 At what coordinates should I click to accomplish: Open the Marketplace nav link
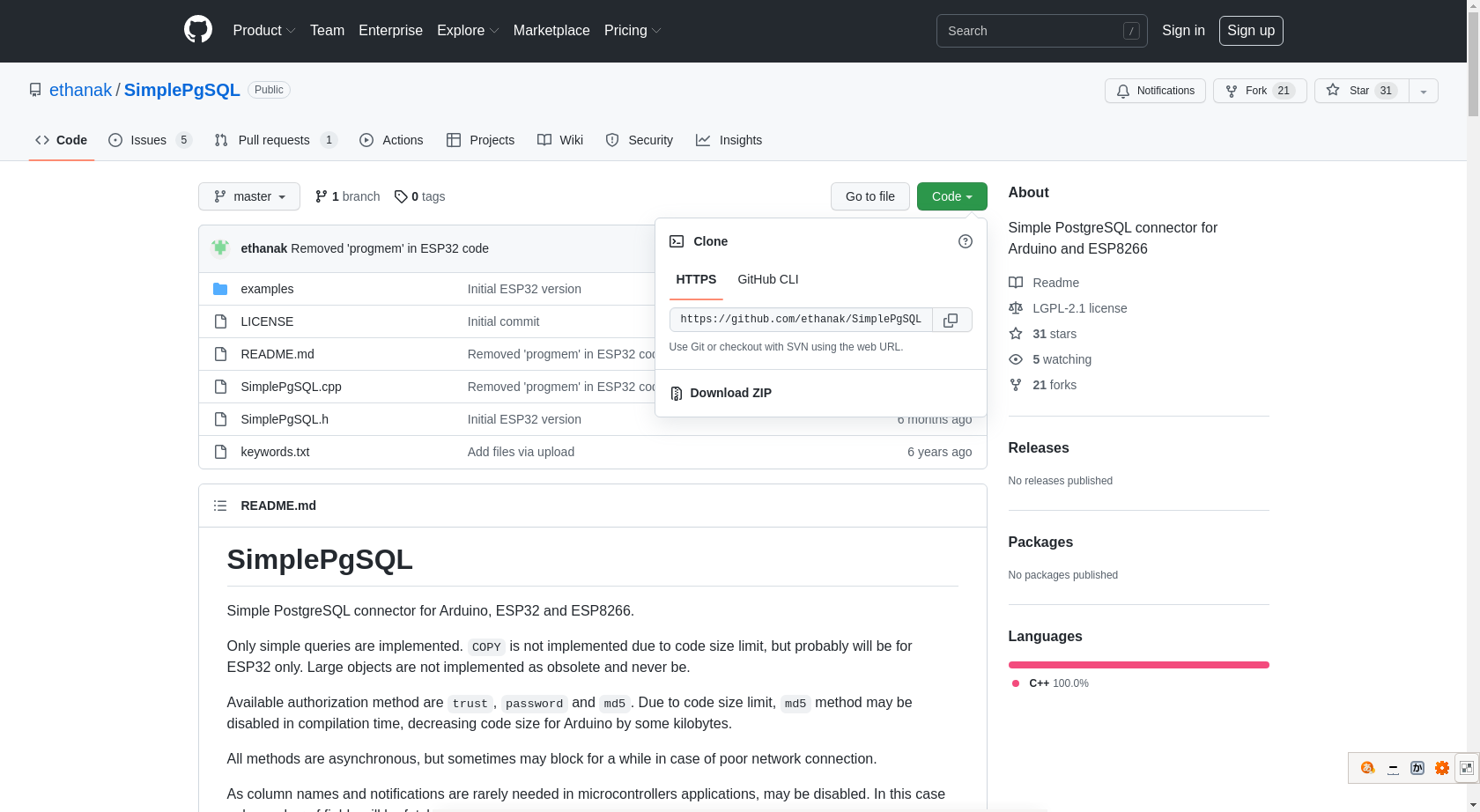pos(551,30)
